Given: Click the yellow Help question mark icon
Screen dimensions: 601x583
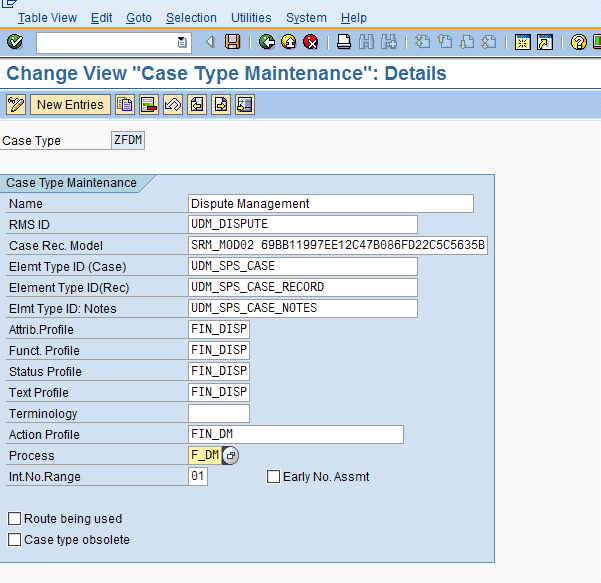Looking at the screenshot, I should pyautogui.click(x=578, y=42).
